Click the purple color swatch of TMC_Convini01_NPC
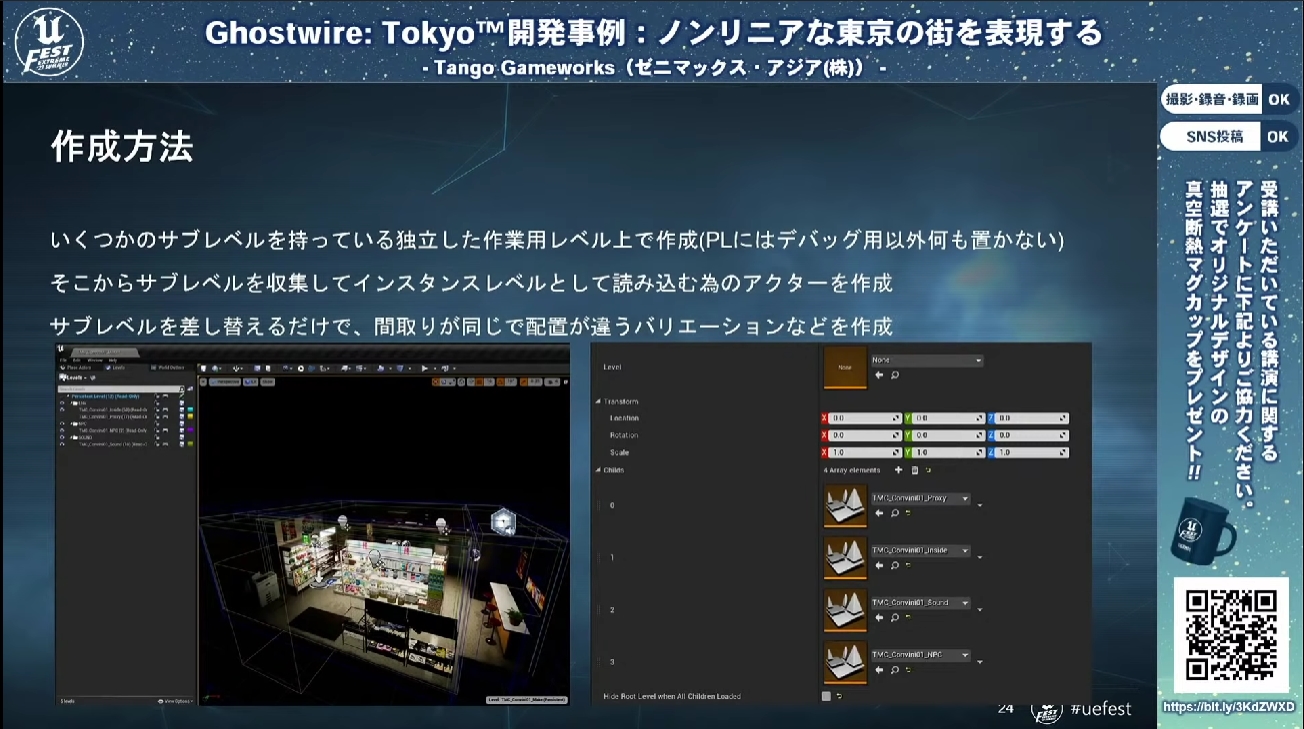The height and width of the screenshot is (729, 1304). [192, 430]
